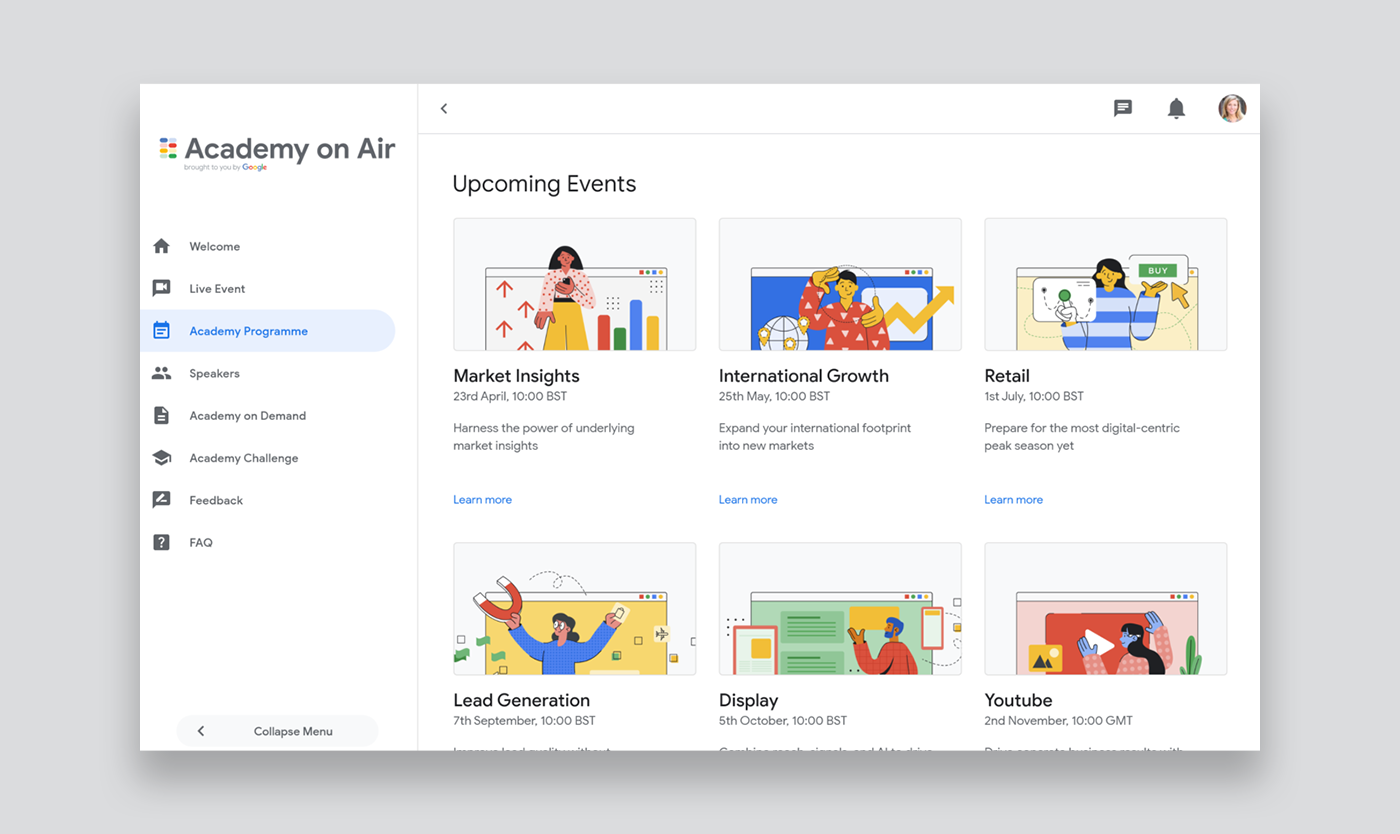Open the user profile avatar
Viewport: 1400px width, 834px height.
(1232, 108)
